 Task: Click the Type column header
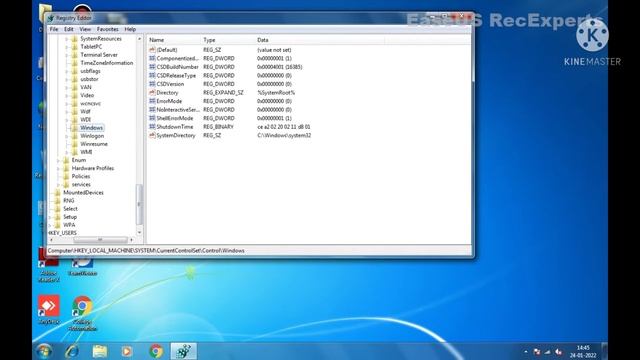228,40
